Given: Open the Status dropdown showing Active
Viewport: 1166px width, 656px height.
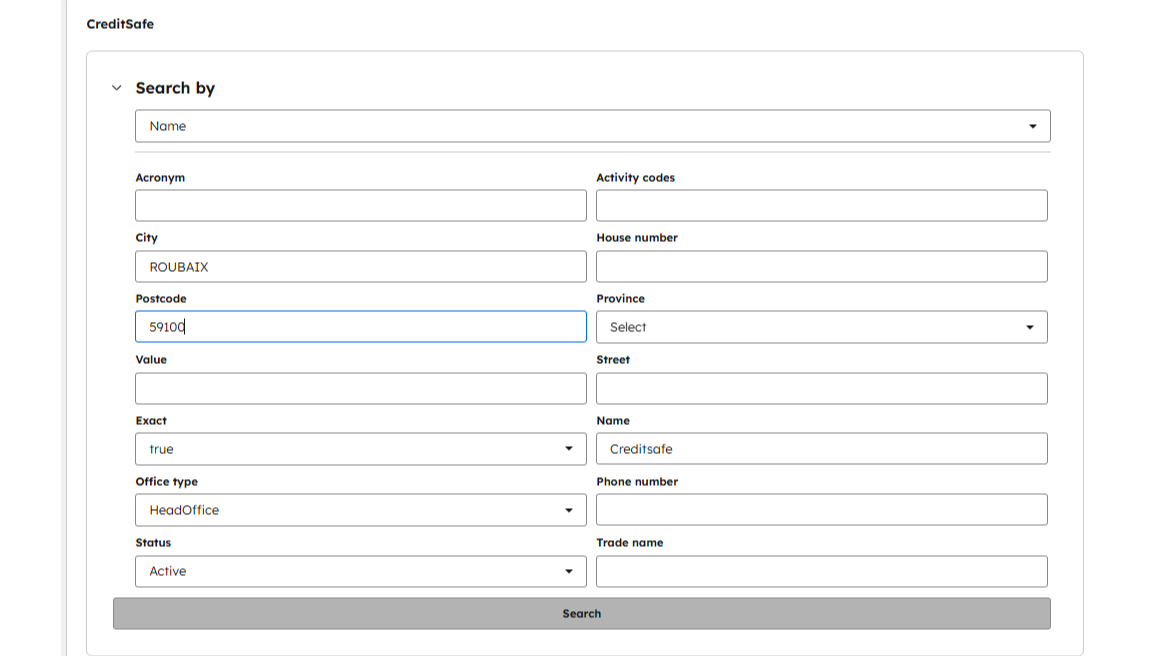Looking at the screenshot, I should coord(361,571).
